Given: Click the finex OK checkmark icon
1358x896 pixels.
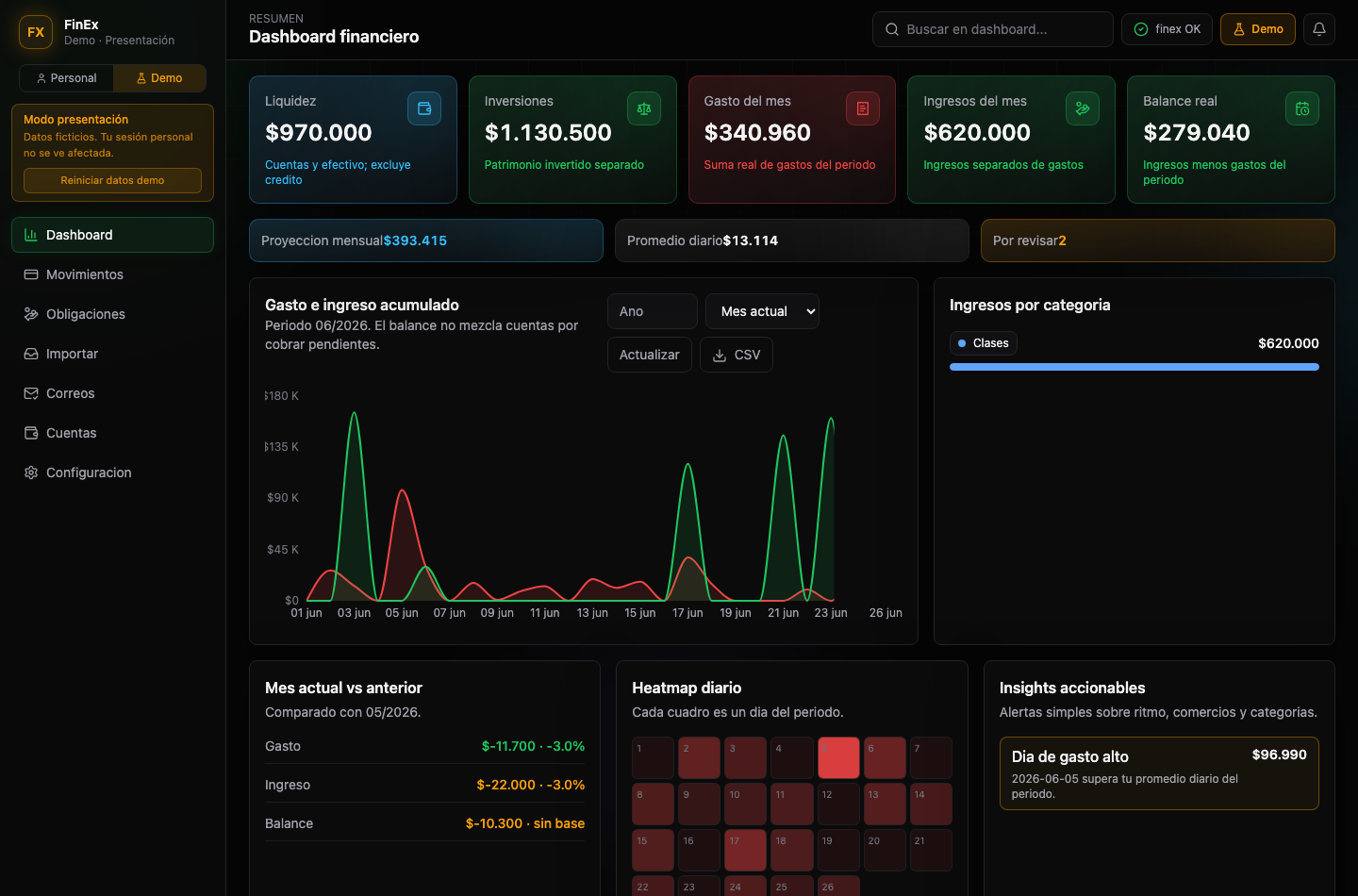Looking at the screenshot, I should pos(1141,29).
